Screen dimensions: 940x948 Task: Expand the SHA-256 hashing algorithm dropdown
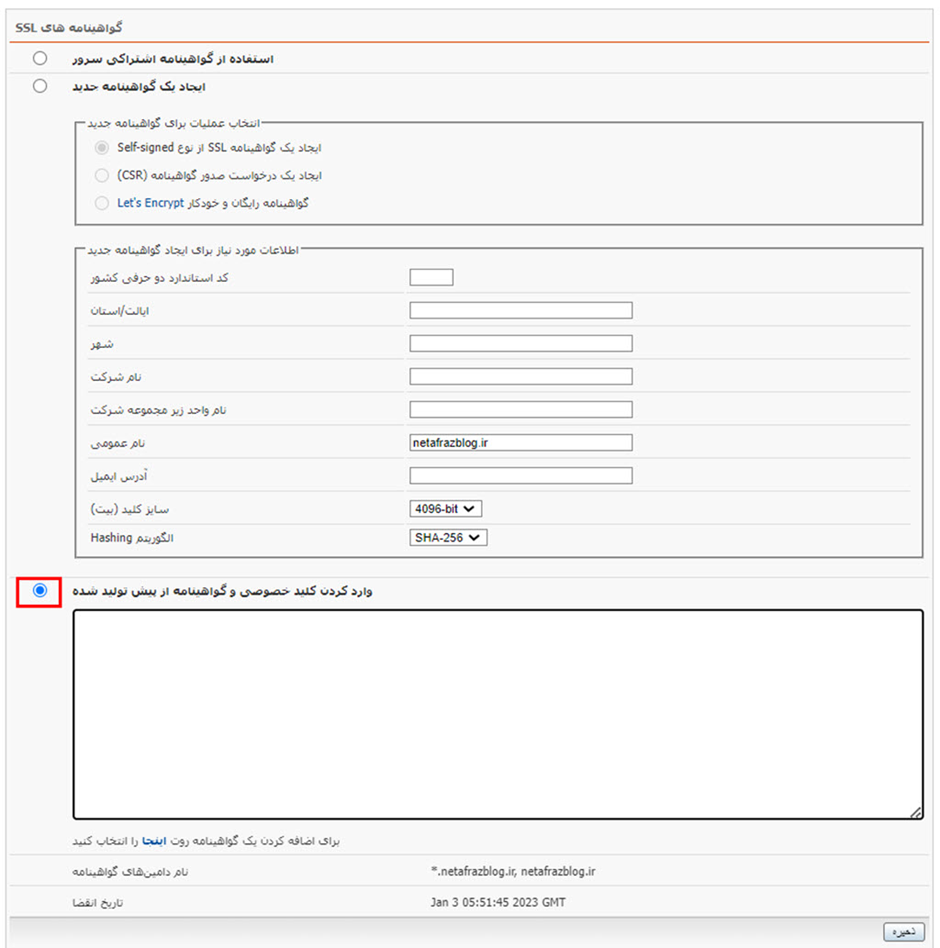click(448, 537)
